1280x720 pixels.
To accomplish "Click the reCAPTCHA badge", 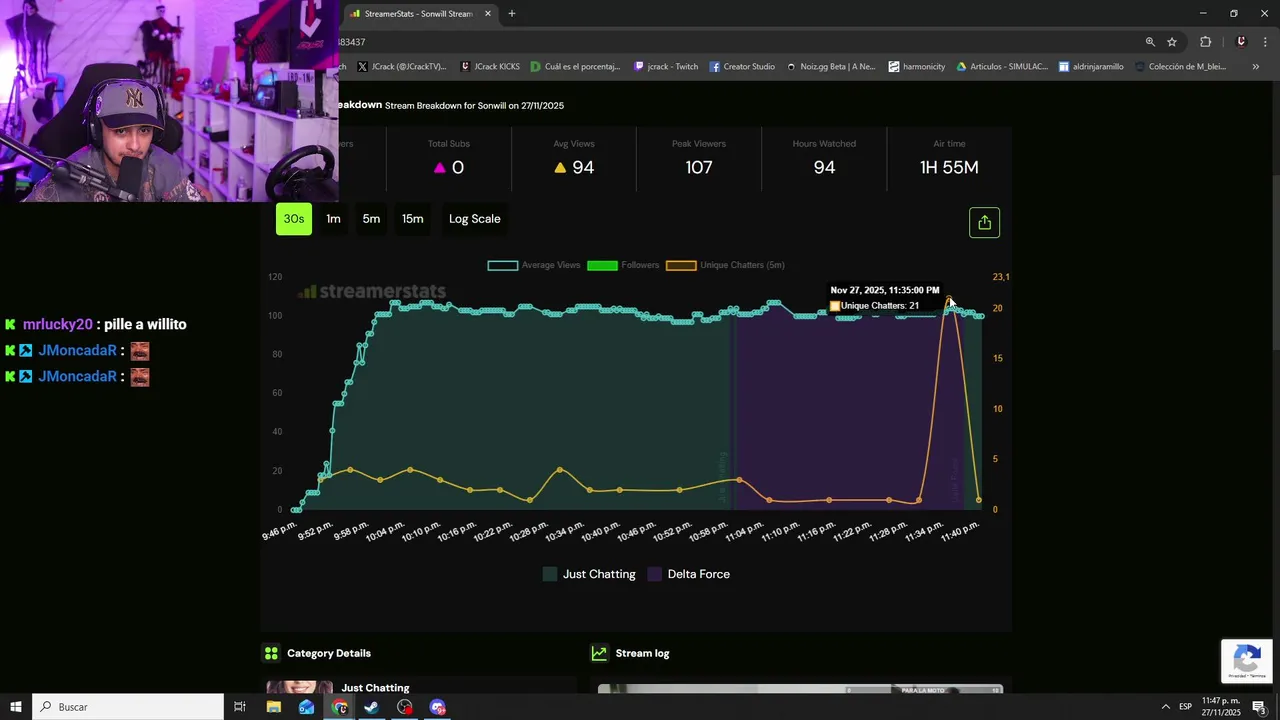I will 1246,661.
